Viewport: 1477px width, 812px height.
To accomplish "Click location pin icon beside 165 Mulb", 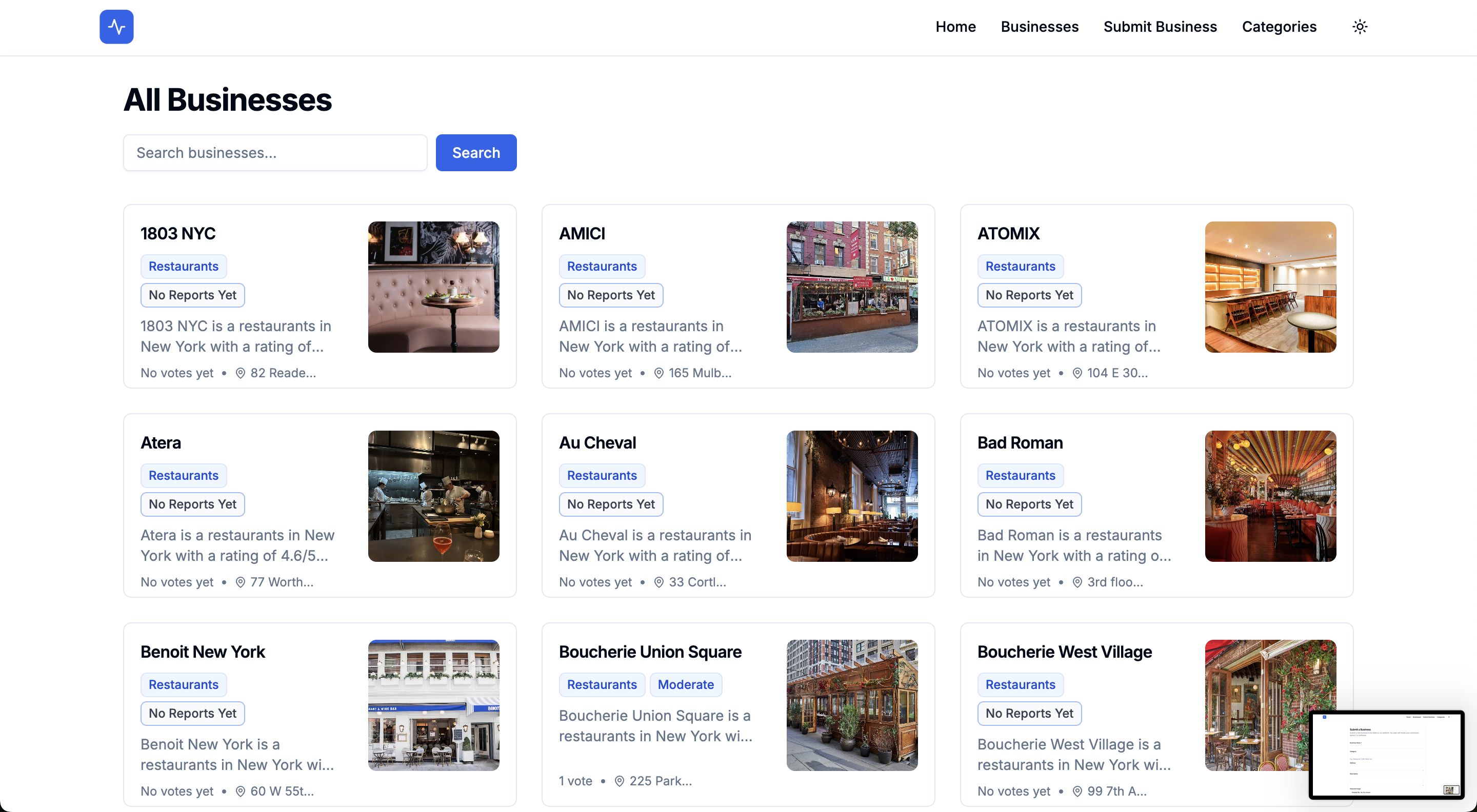I will click(x=660, y=374).
